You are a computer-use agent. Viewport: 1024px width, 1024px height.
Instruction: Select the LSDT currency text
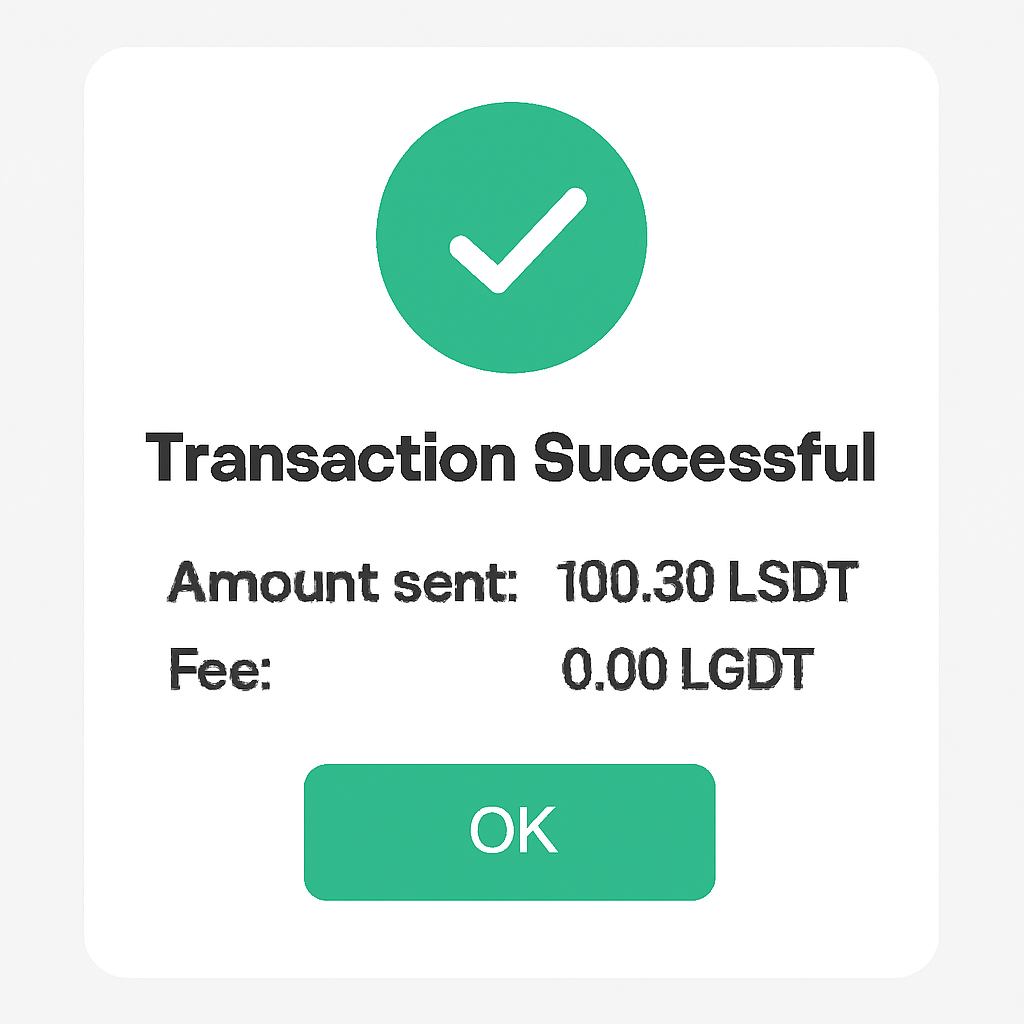click(793, 578)
